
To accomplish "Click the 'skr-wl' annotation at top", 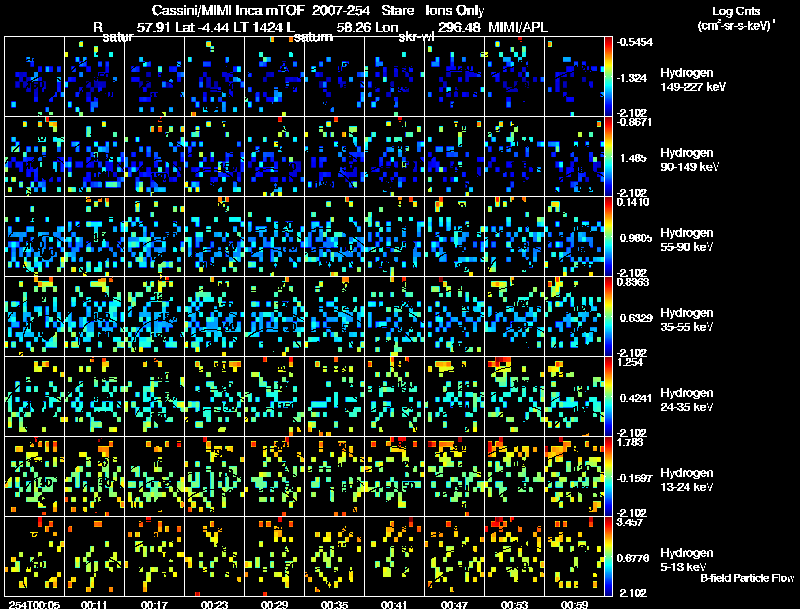I will pyautogui.click(x=416, y=37).
